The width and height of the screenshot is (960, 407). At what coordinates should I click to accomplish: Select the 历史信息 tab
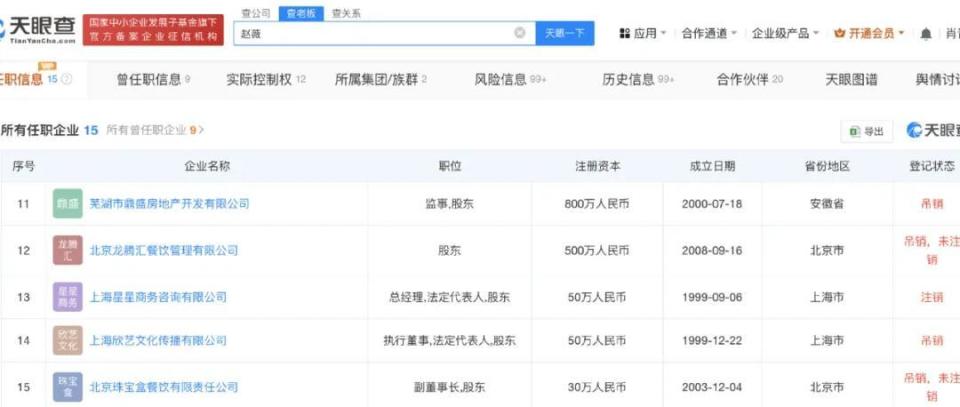[x=638, y=80]
